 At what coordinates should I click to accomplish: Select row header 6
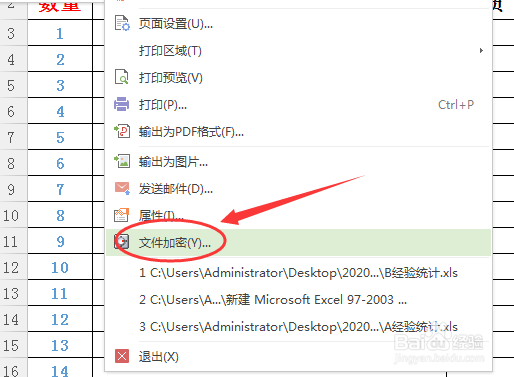click(x=13, y=111)
